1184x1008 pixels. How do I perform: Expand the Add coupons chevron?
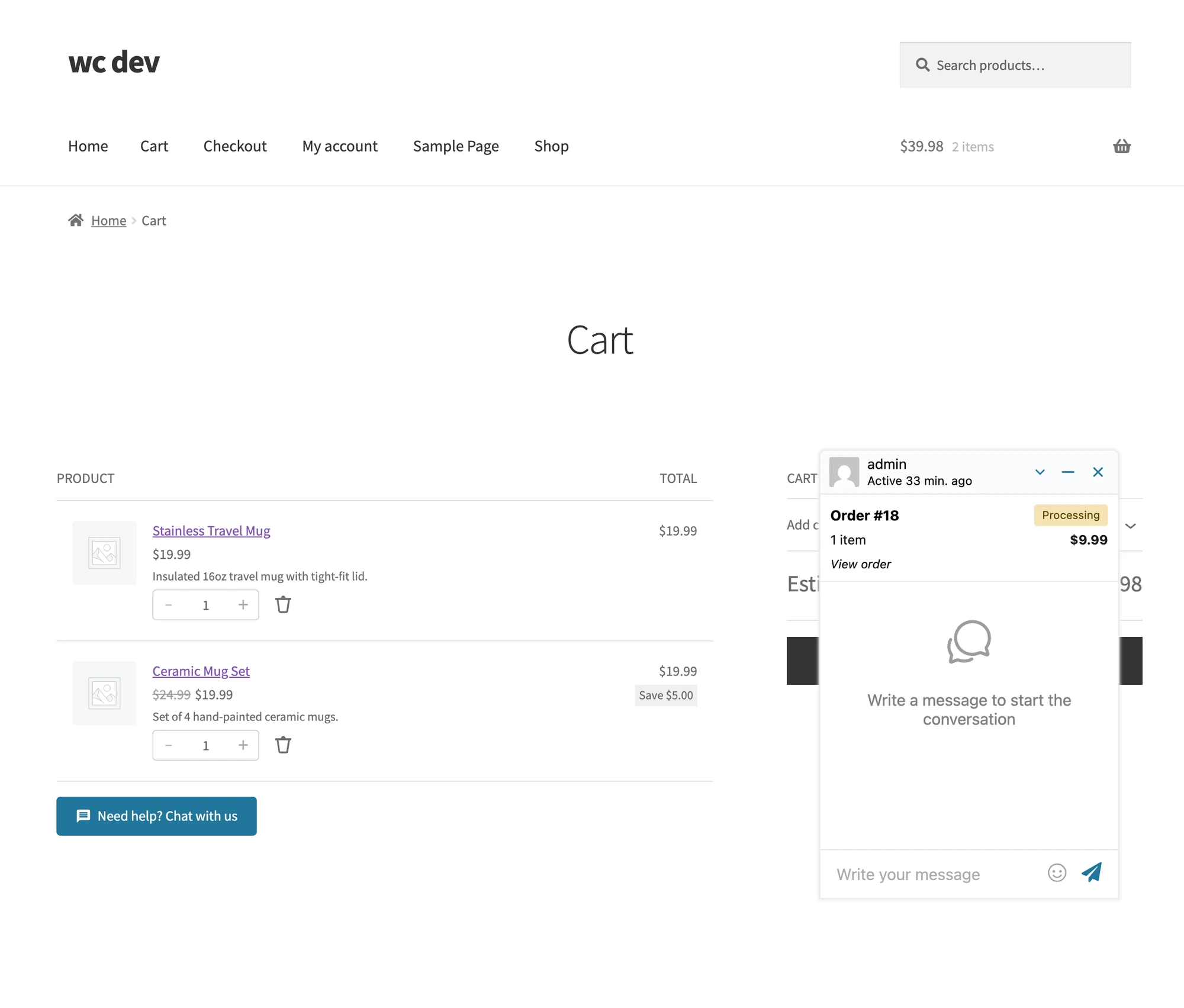point(1130,526)
